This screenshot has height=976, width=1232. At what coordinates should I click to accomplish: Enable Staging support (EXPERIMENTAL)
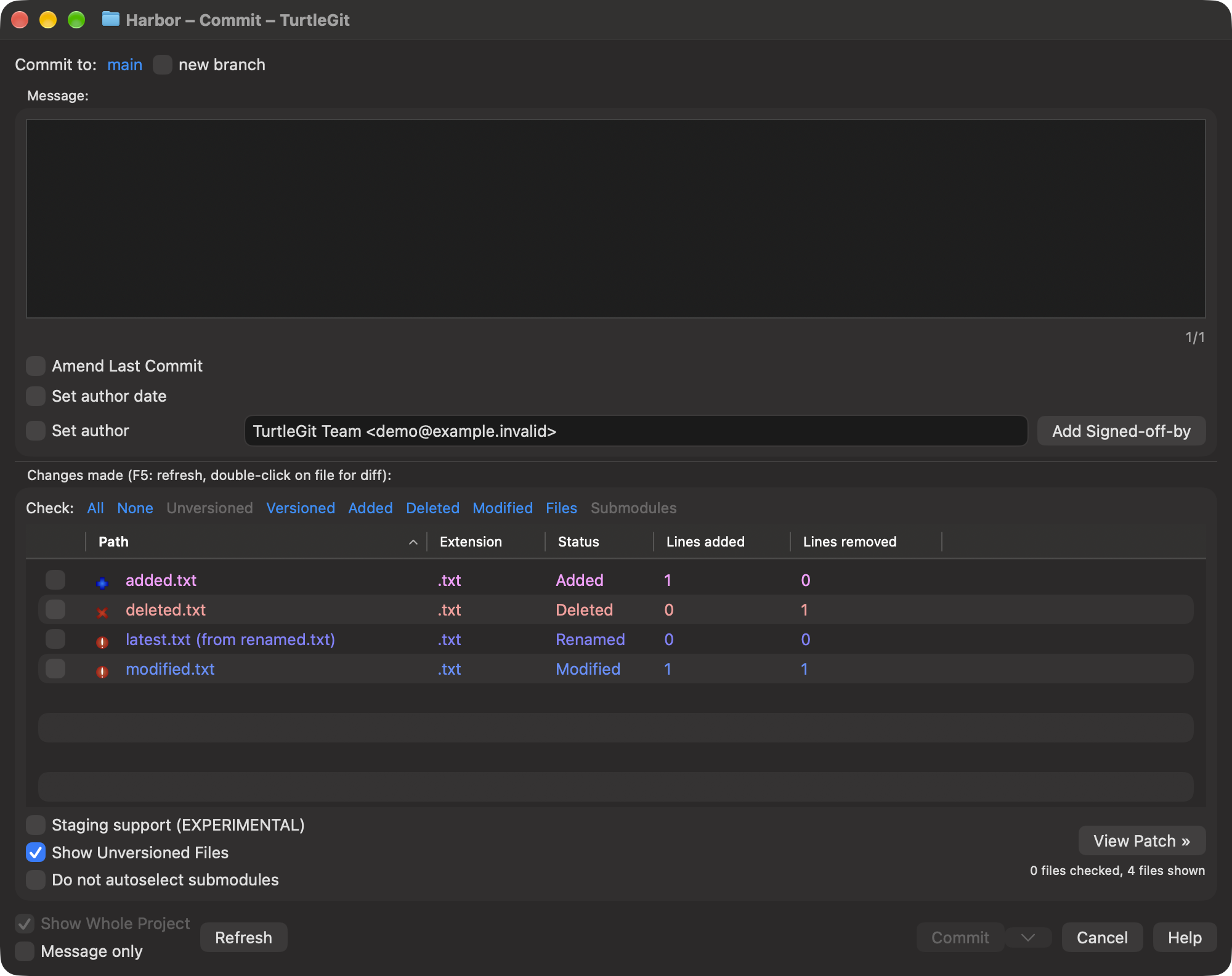click(x=36, y=825)
